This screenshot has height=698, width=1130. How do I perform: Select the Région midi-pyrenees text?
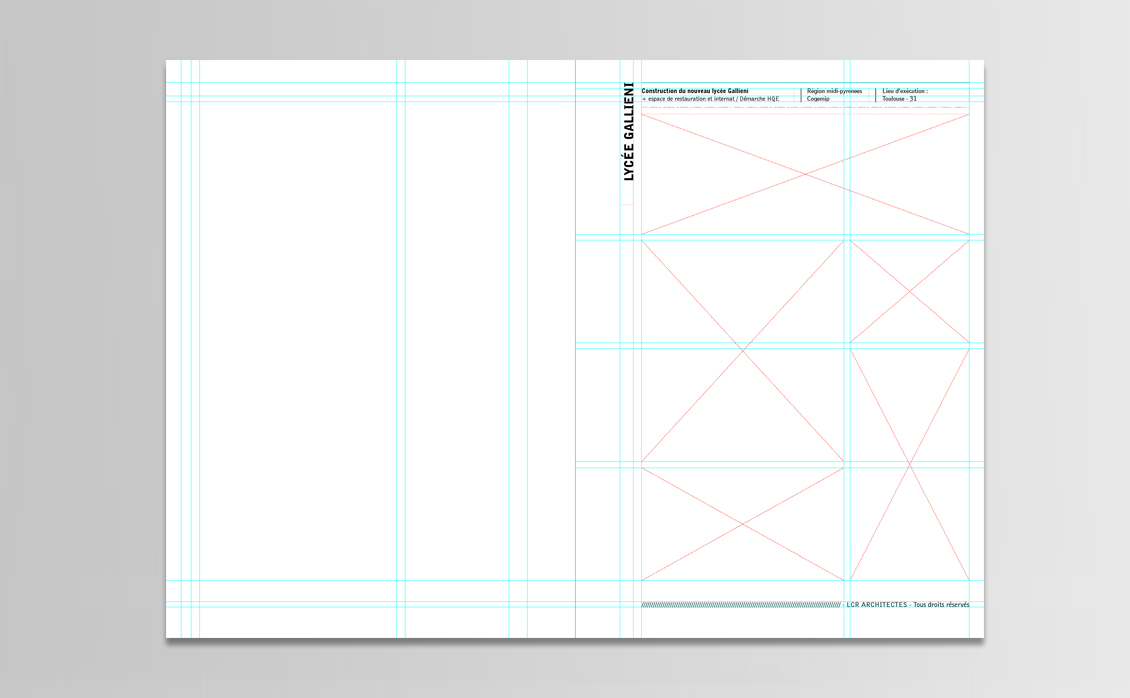point(833,90)
